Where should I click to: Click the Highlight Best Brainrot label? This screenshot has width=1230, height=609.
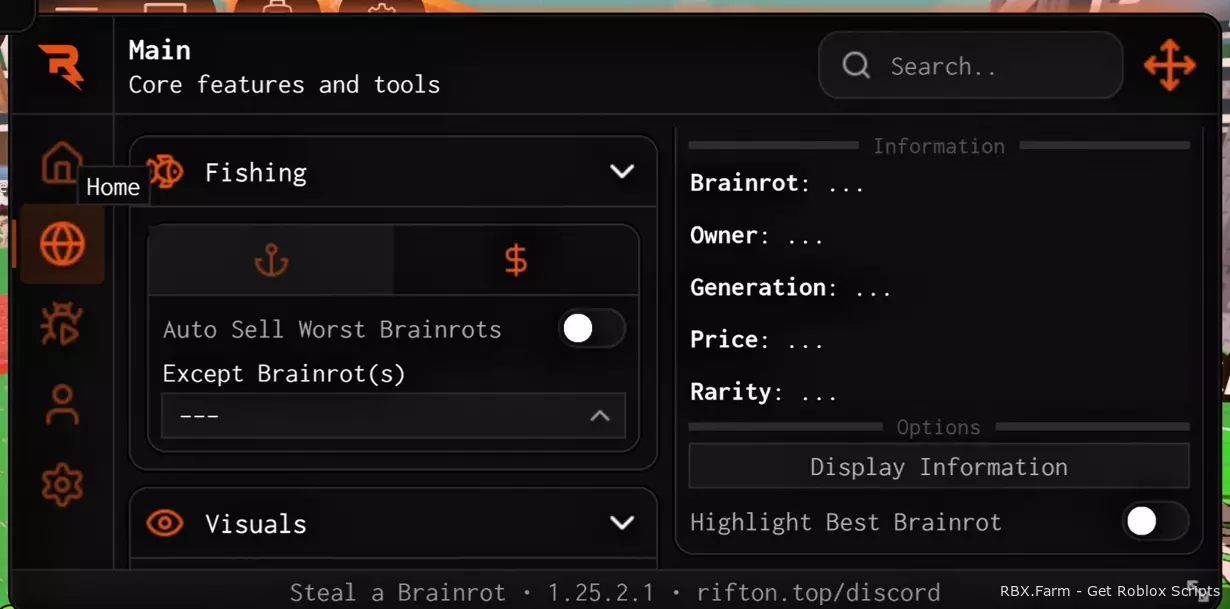click(x=846, y=522)
